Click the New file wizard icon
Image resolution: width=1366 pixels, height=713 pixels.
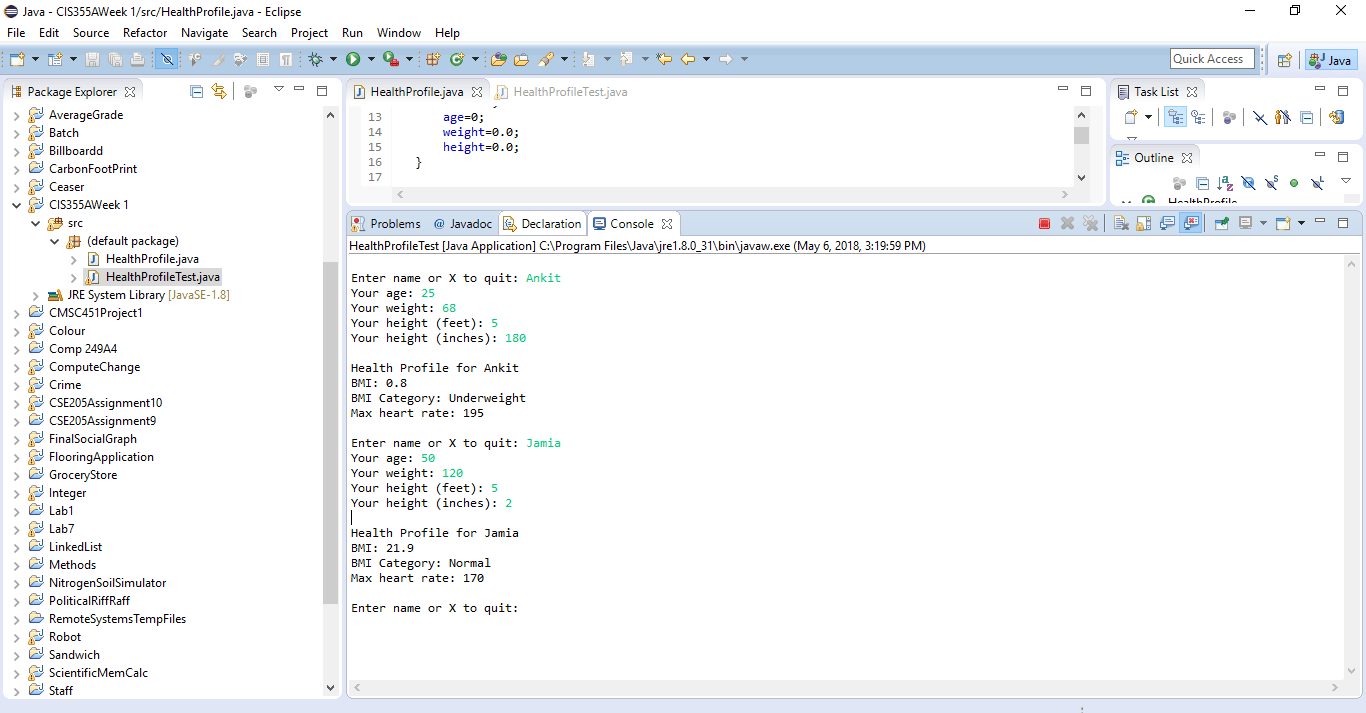point(17,59)
